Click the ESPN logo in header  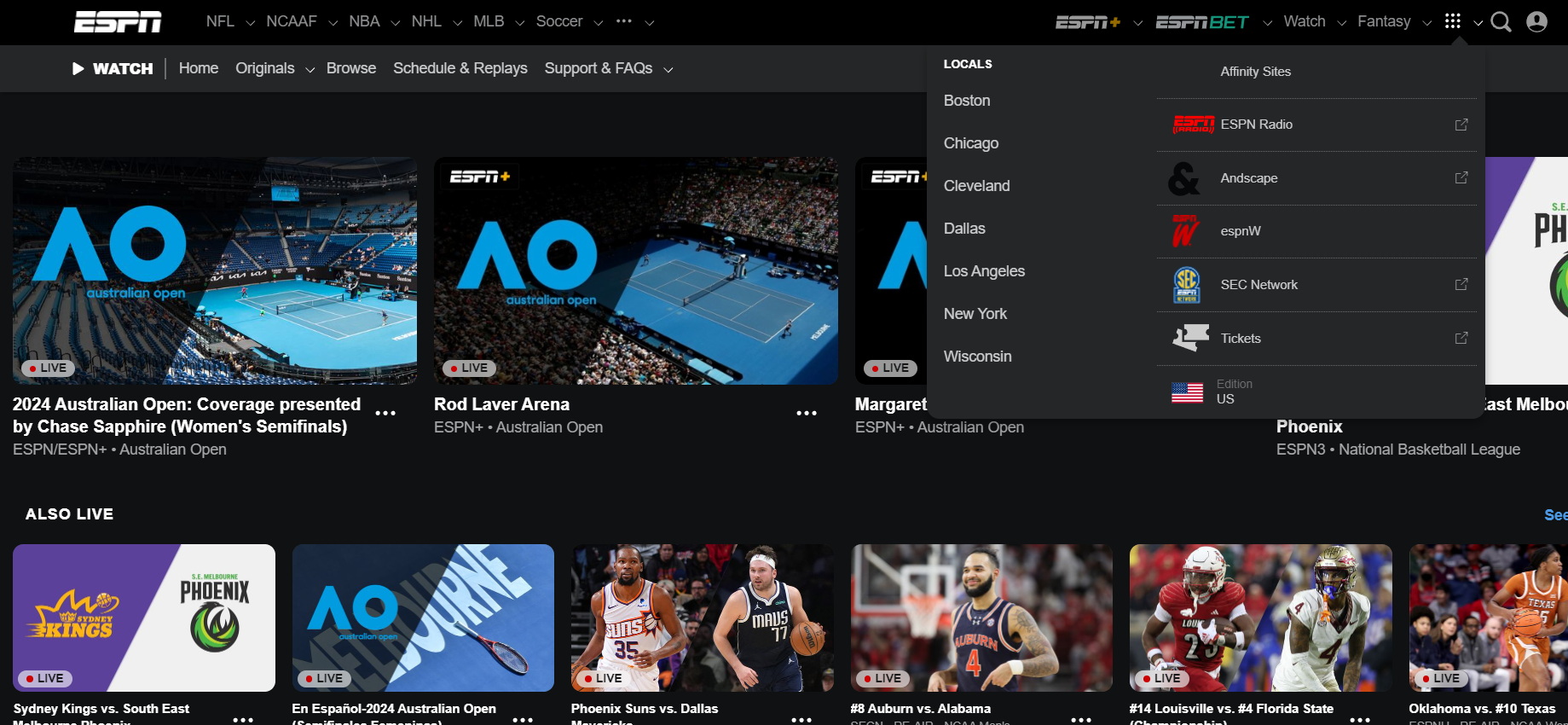[118, 21]
